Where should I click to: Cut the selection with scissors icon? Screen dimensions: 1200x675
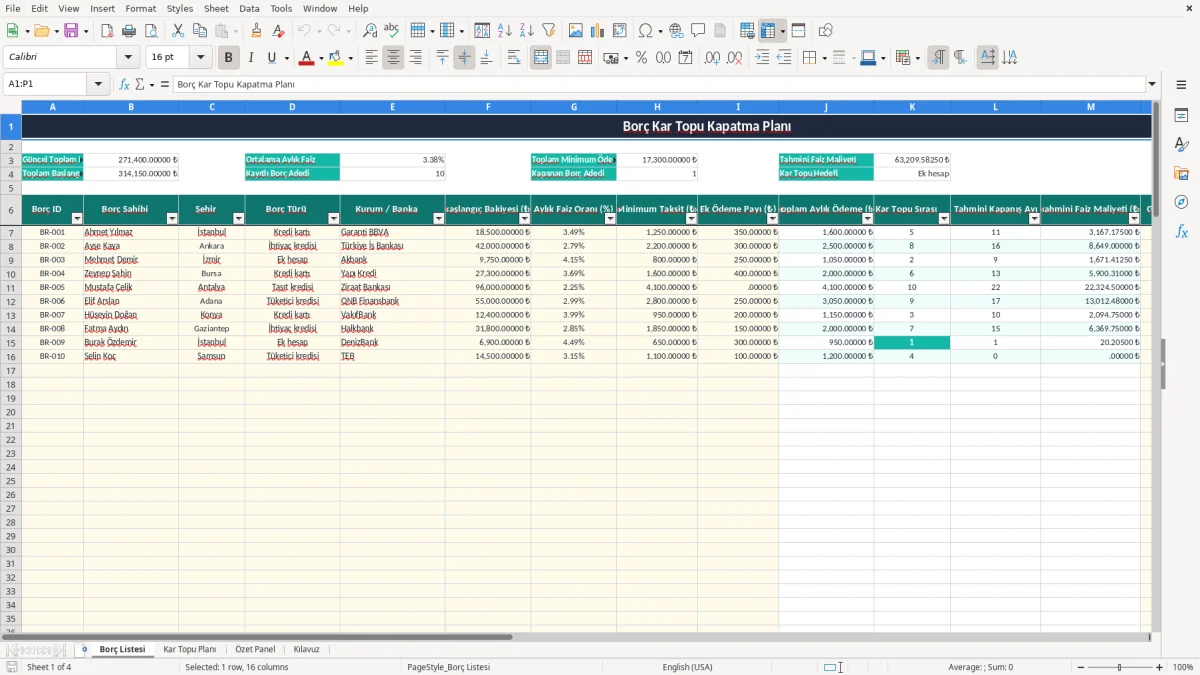coord(178,31)
